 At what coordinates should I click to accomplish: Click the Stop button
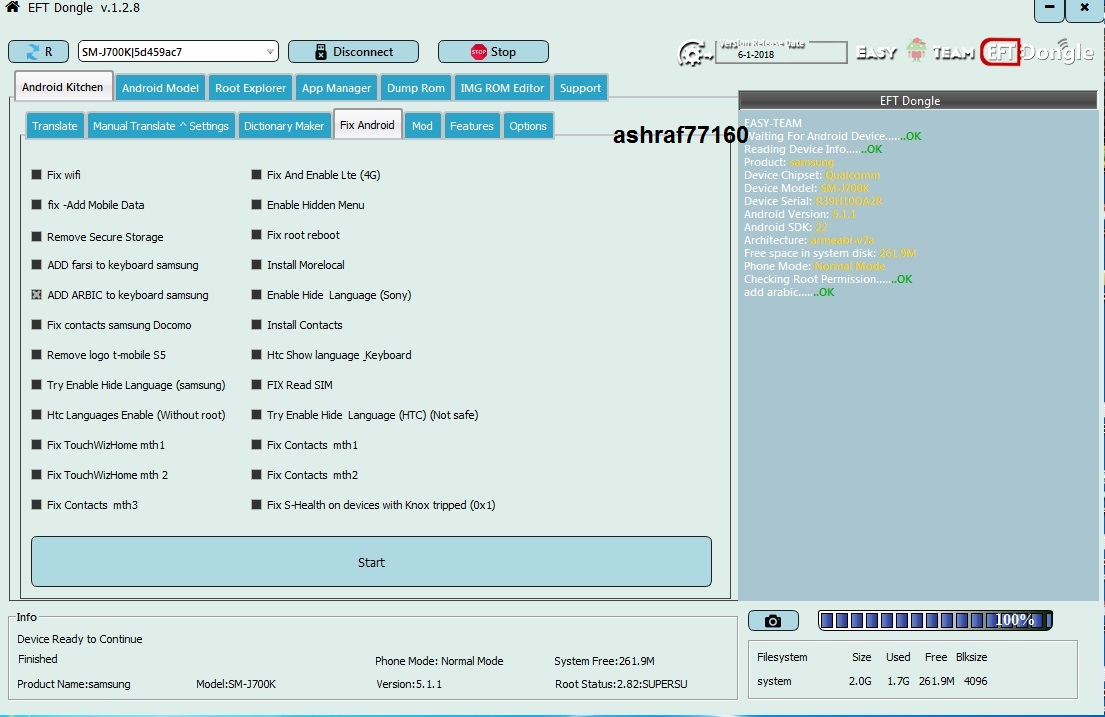tap(493, 51)
